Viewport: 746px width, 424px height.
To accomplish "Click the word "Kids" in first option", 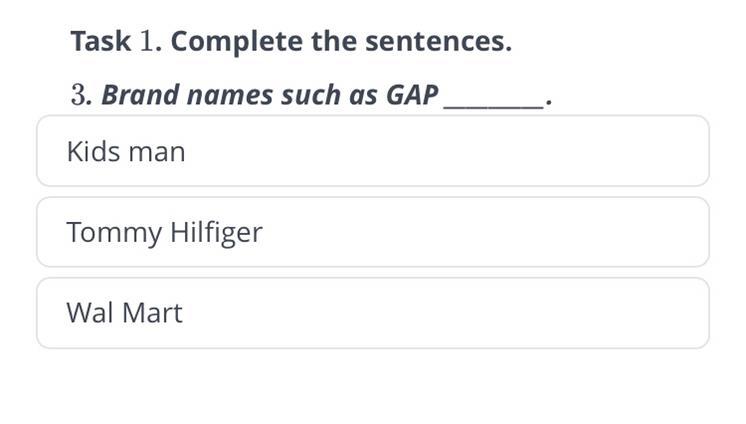I will click(93, 151).
